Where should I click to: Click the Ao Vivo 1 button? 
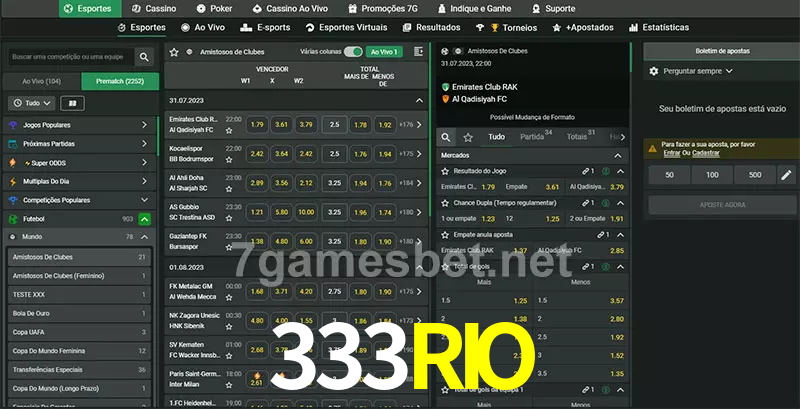(384, 52)
